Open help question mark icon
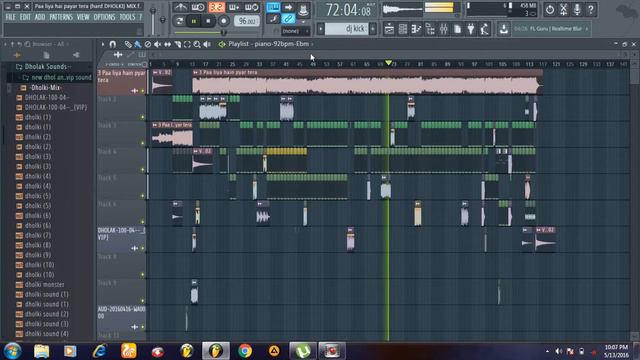This screenshot has width=640, height=360. click(x=591, y=9)
